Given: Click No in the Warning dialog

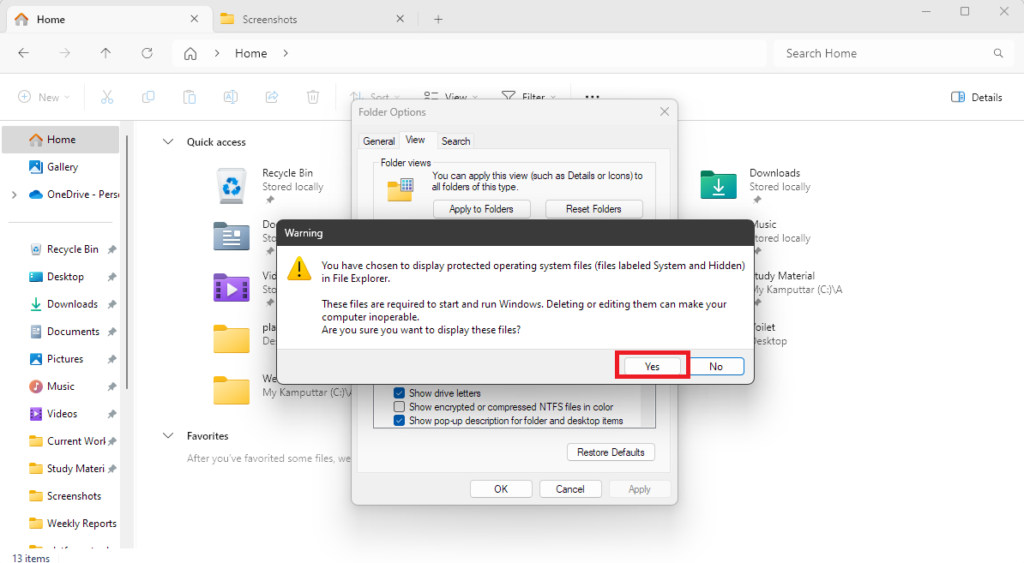Looking at the screenshot, I should tap(716, 366).
